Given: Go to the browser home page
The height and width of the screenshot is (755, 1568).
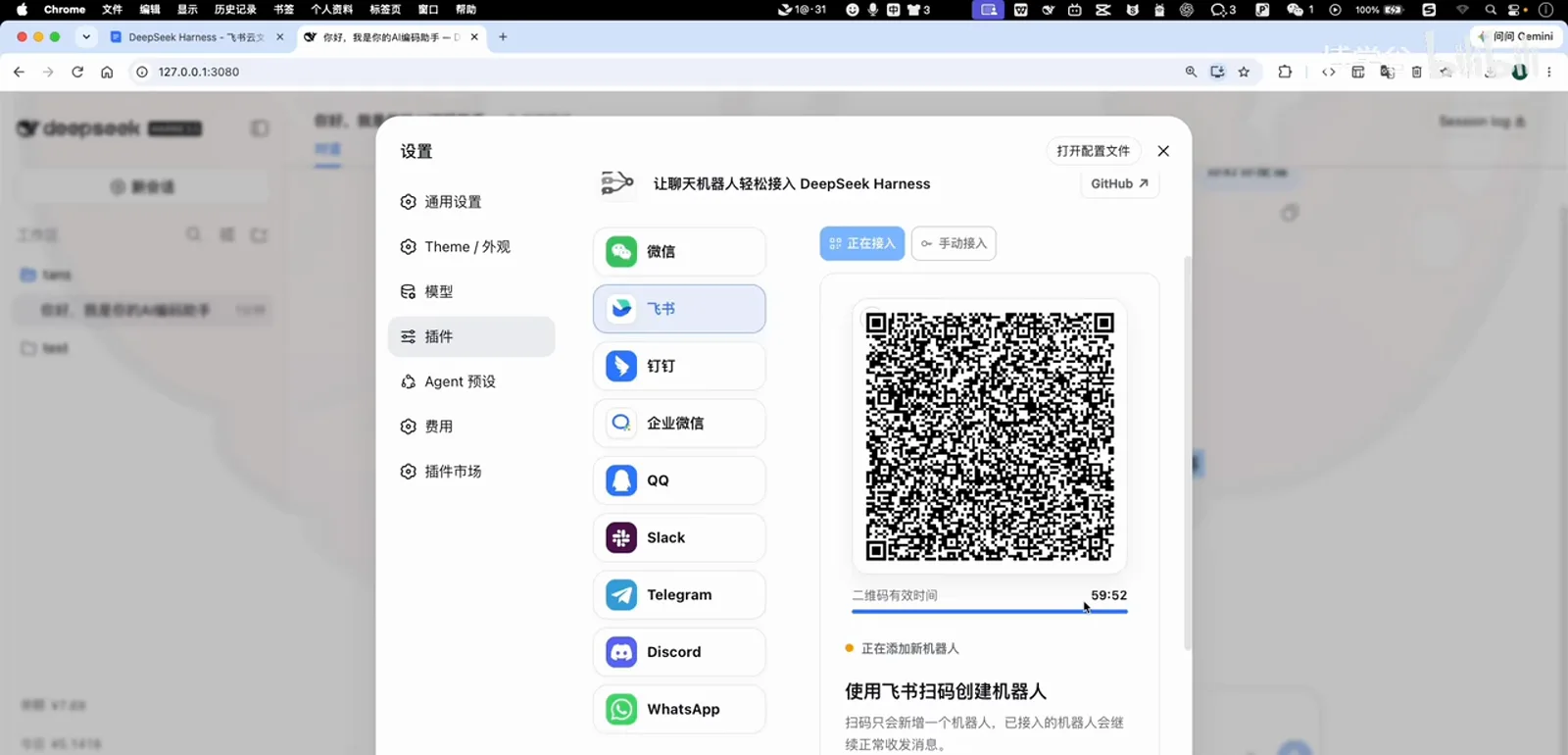Looking at the screenshot, I should click(107, 72).
